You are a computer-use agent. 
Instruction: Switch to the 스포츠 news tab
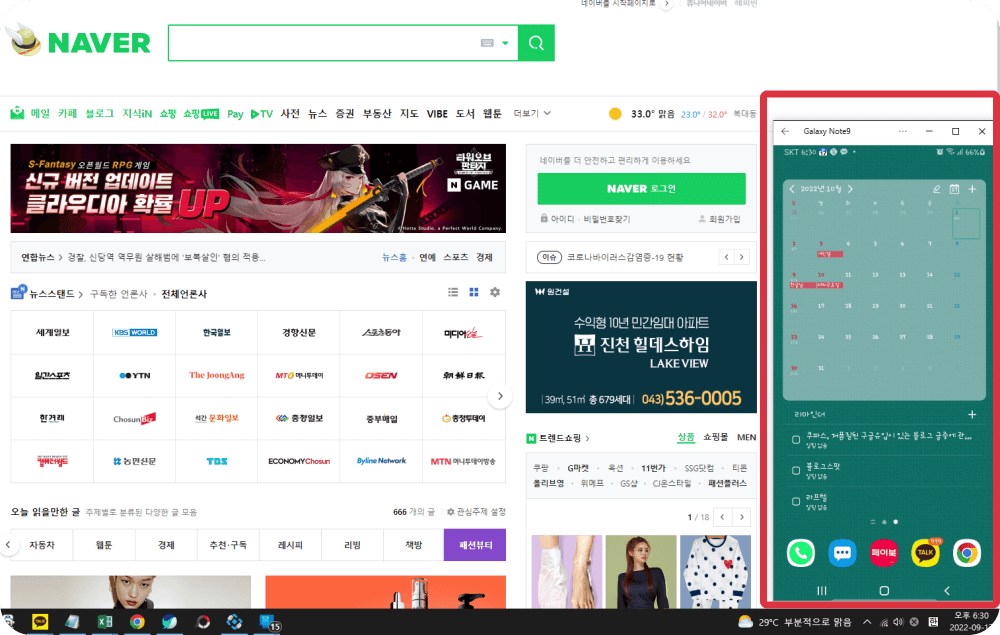click(x=454, y=257)
